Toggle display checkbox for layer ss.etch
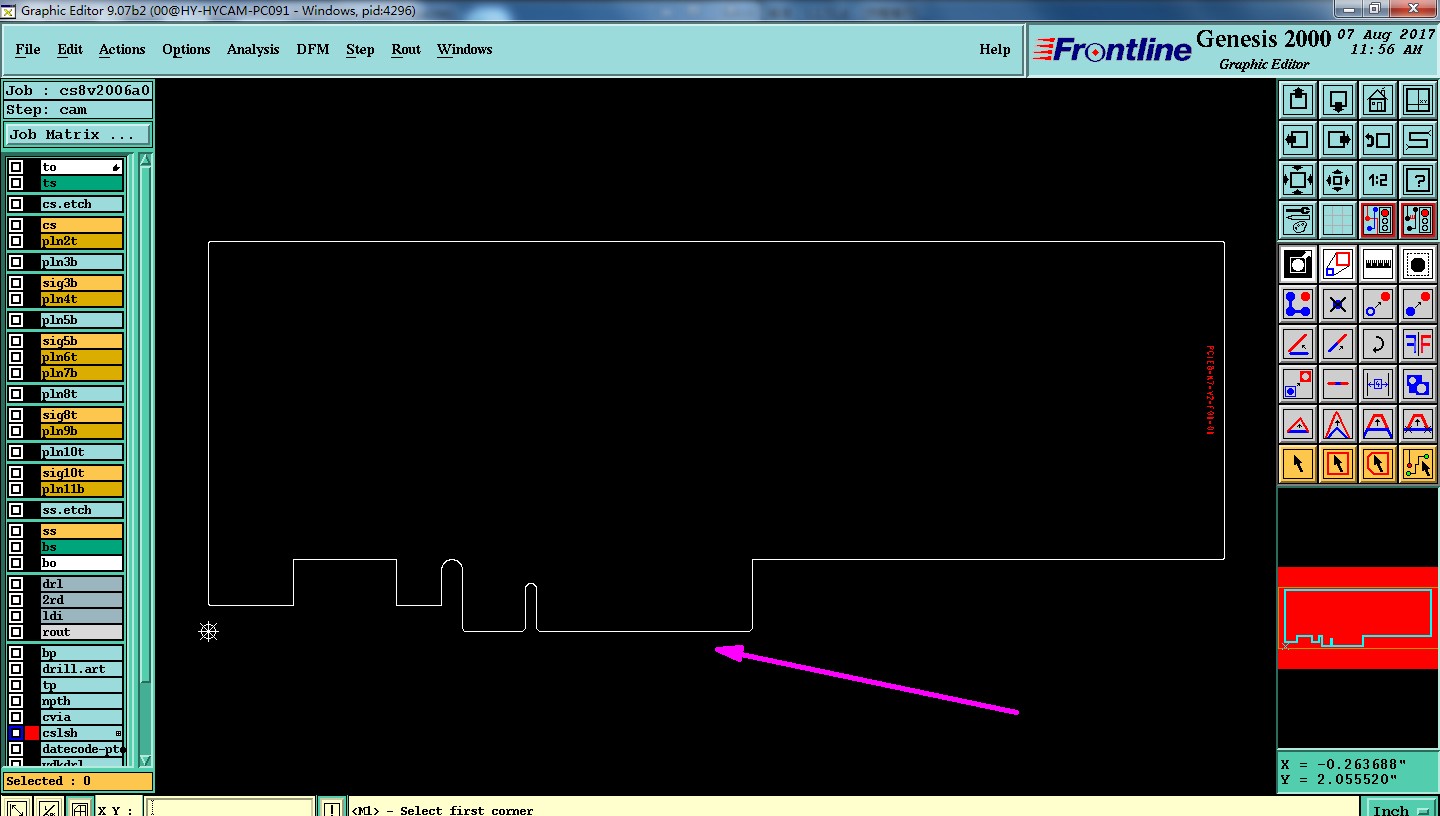This screenshot has height=816, width=1440. (16, 510)
